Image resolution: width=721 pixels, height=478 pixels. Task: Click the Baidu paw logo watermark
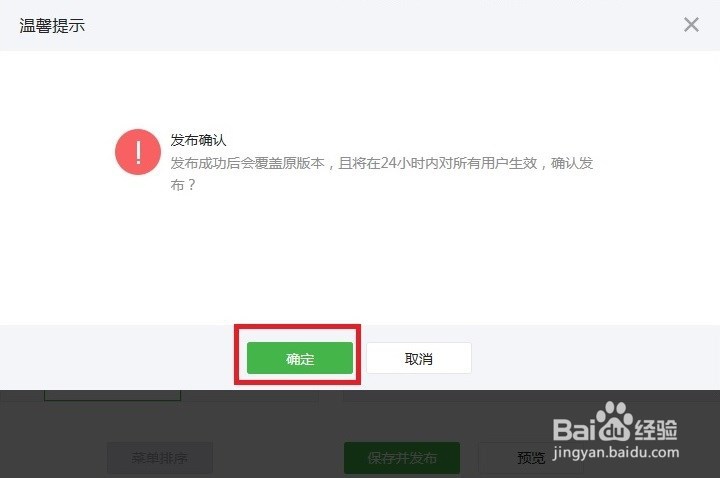click(614, 421)
